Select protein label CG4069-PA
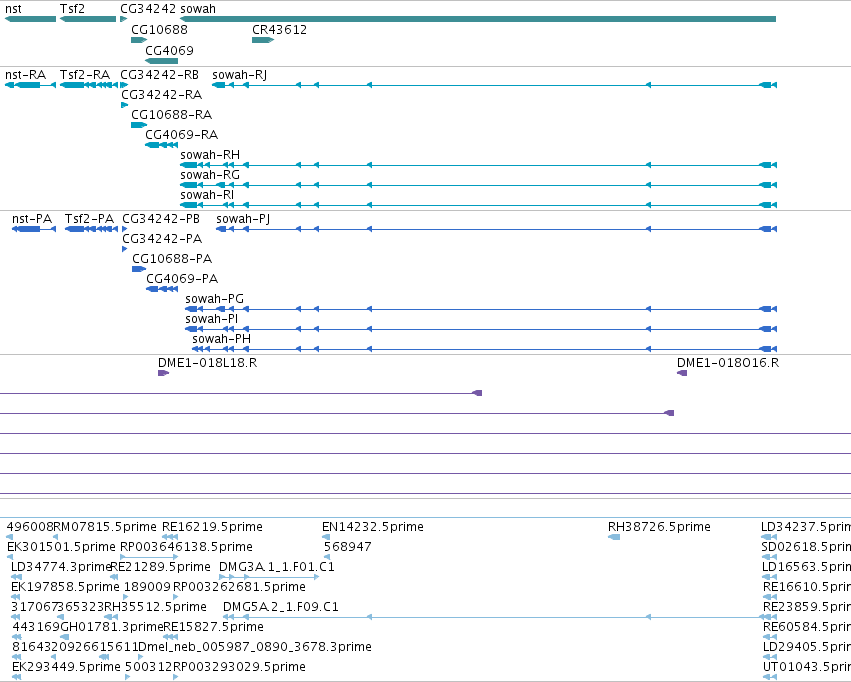Screen dimensions: 851x682 point(182,278)
